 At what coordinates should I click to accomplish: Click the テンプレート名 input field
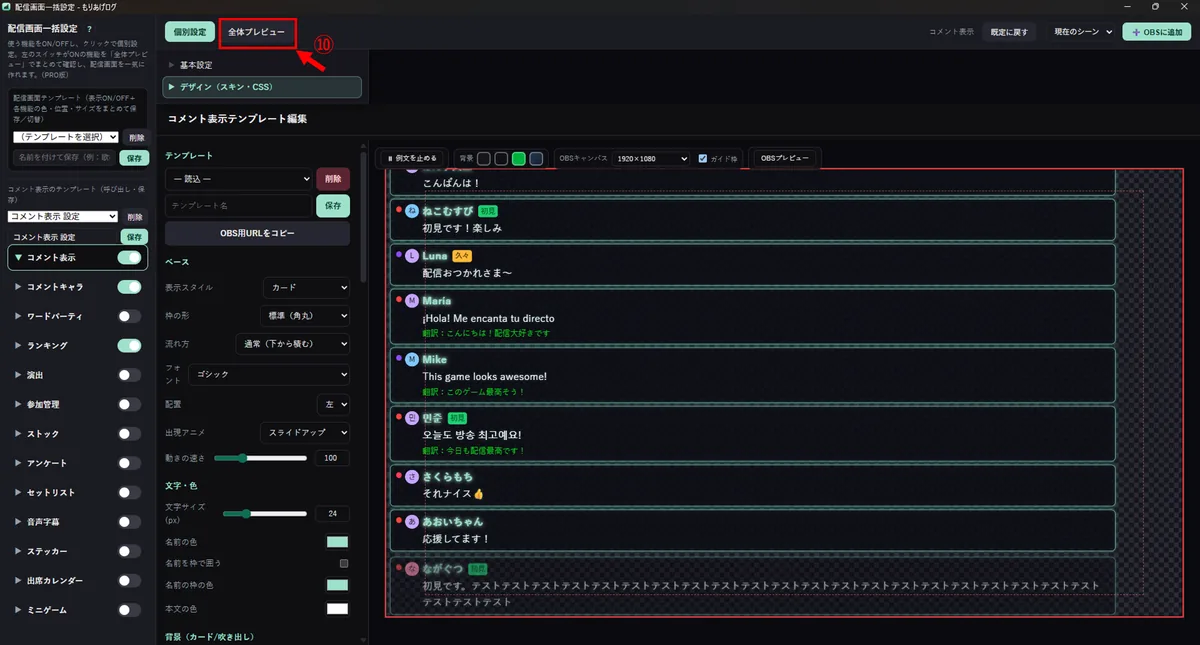click(238, 205)
